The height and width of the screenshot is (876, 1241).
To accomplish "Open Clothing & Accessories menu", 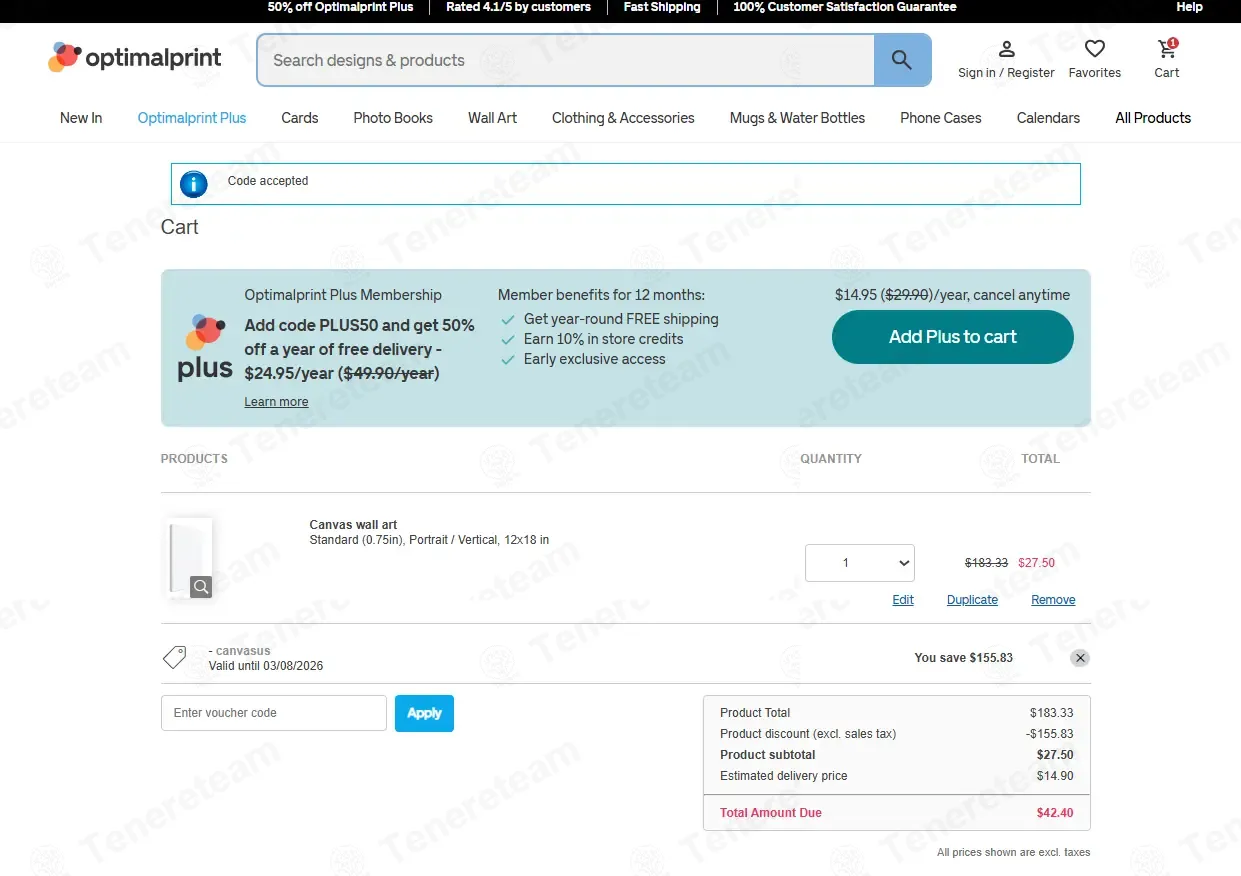I will tap(623, 118).
